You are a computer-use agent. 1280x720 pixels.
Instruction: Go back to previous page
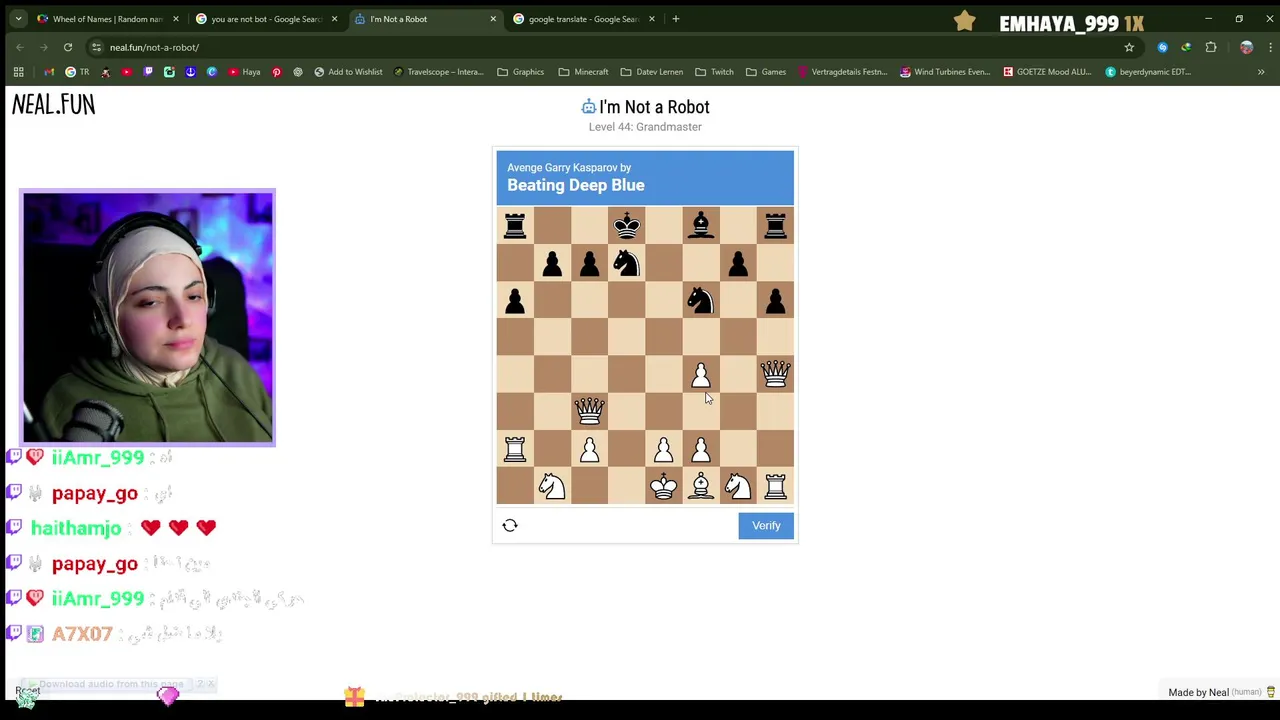(20, 47)
